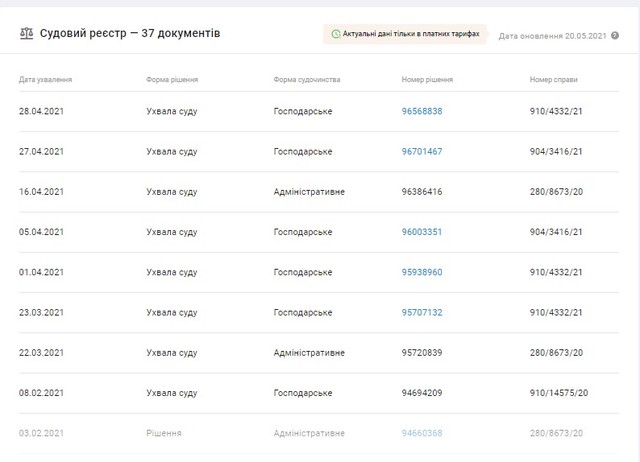Click the 'Дата оновлення 20.05.2021' text
The width and height of the screenshot is (640, 462).
[x=552, y=36]
